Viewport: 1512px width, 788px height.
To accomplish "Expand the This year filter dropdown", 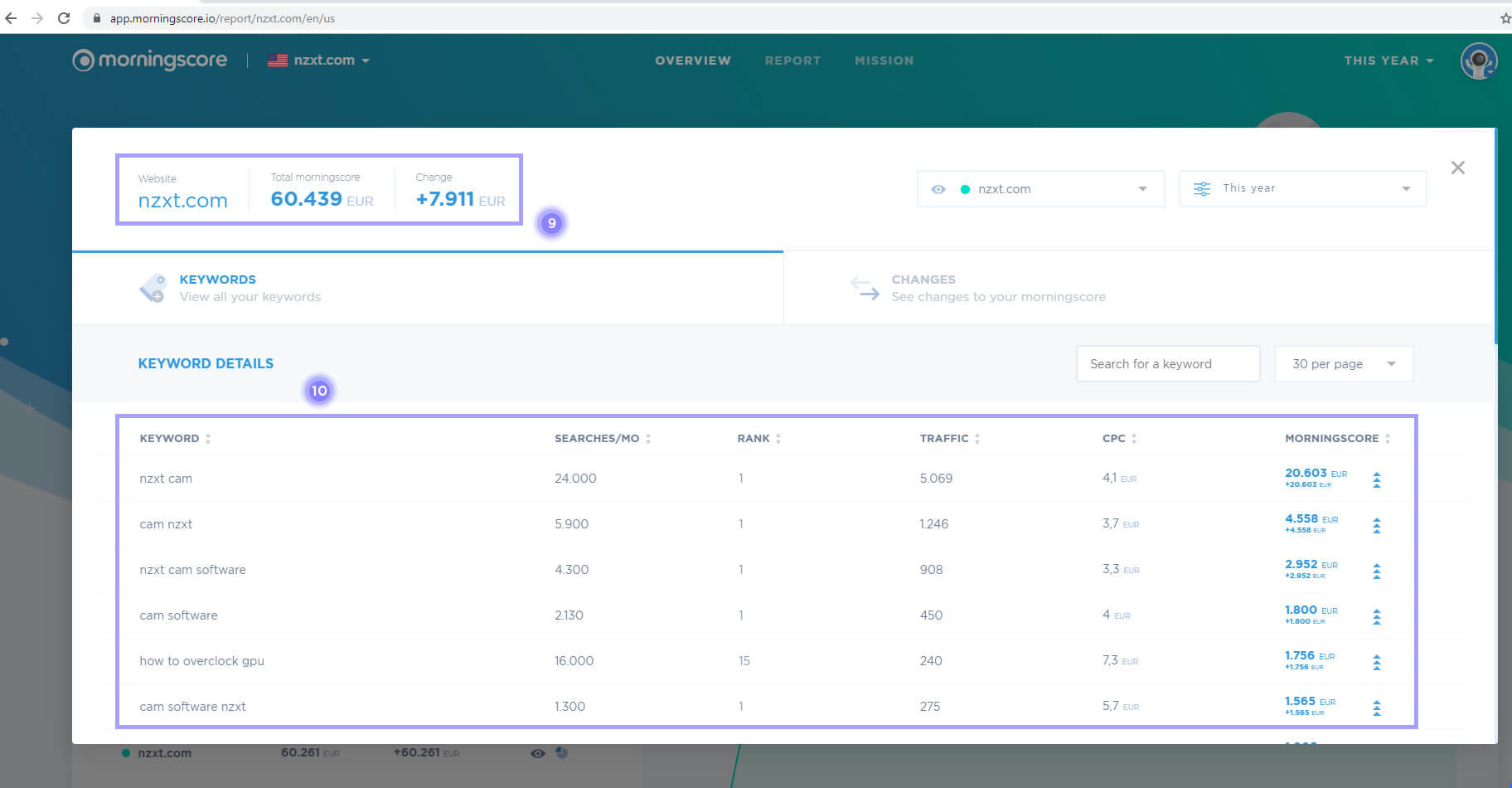I will pyautogui.click(x=1303, y=189).
